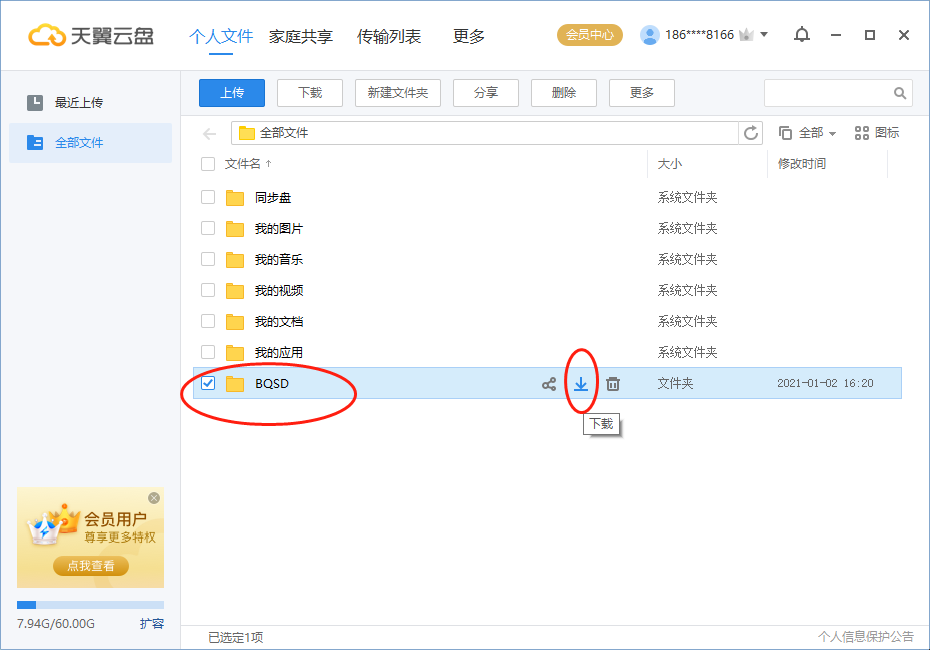
Task: Click the 我的视频 folder icon
Action: [x=235, y=290]
